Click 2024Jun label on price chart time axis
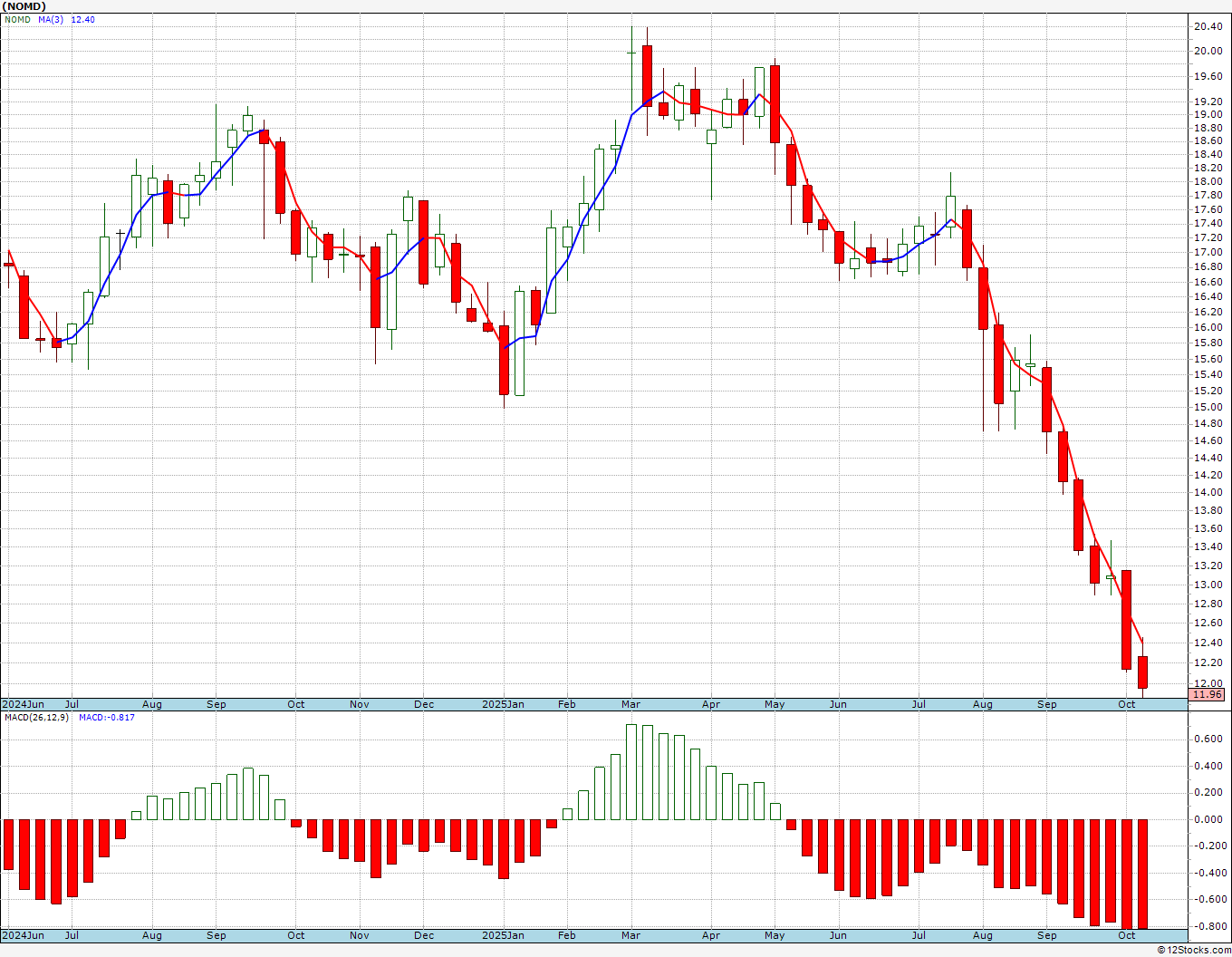 pyautogui.click(x=23, y=704)
